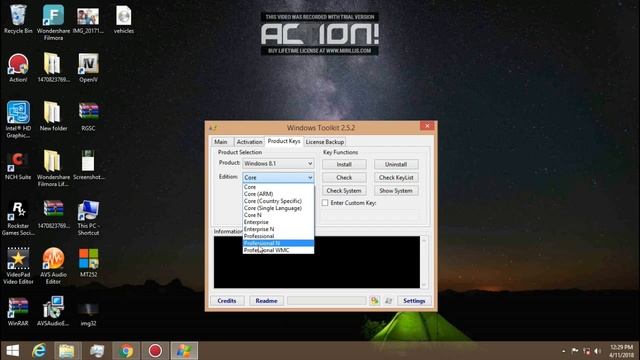
Task: Close the Windows Toolkit window
Action: click(427, 126)
